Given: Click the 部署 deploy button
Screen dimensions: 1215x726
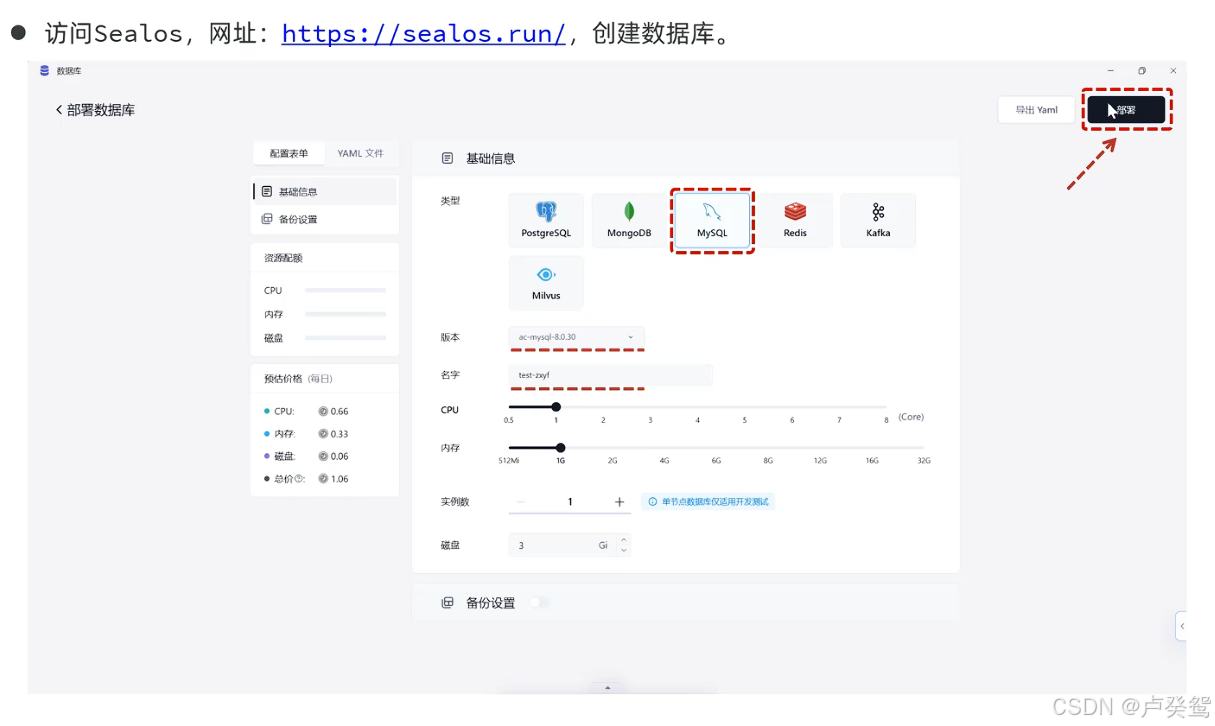Looking at the screenshot, I should click(x=1127, y=110).
